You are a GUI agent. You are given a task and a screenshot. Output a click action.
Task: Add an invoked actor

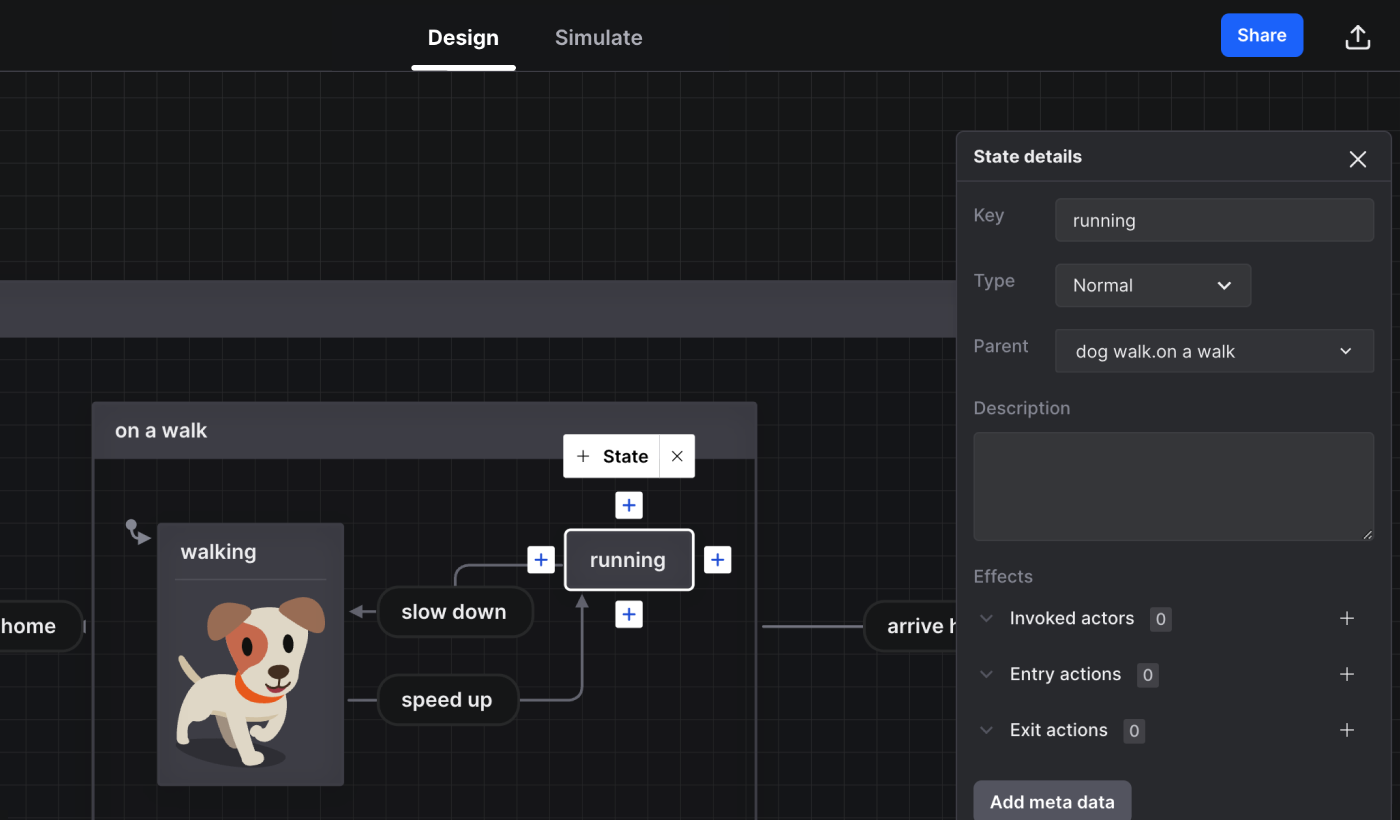click(x=1347, y=618)
